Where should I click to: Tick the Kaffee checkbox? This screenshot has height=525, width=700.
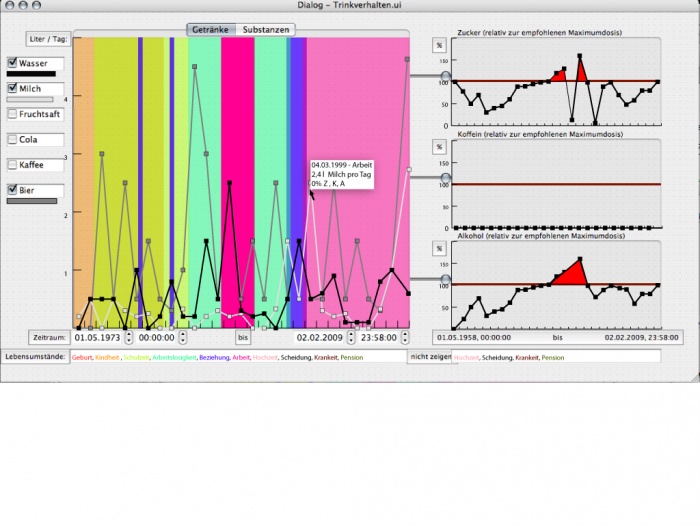[x=13, y=165]
